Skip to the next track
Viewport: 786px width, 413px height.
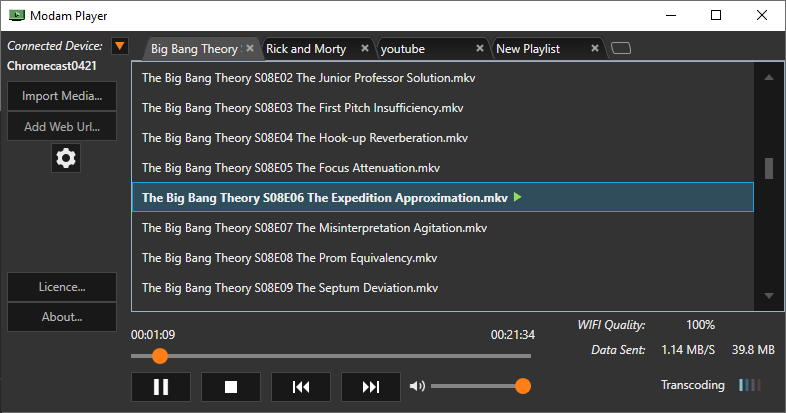(x=371, y=387)
